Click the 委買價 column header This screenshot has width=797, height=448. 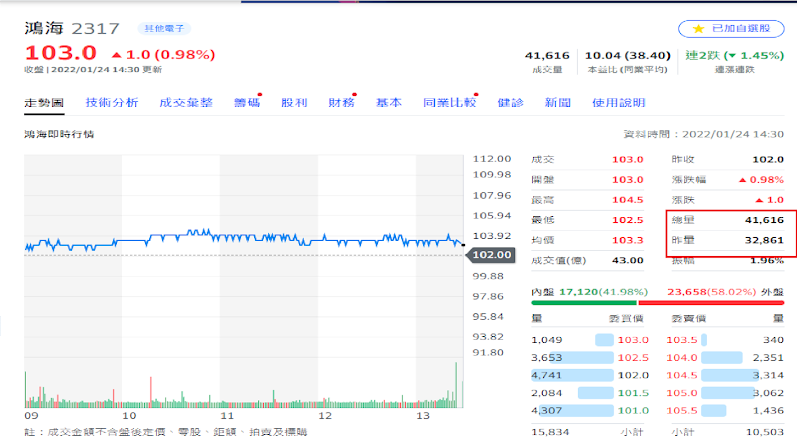coord(626,319)
